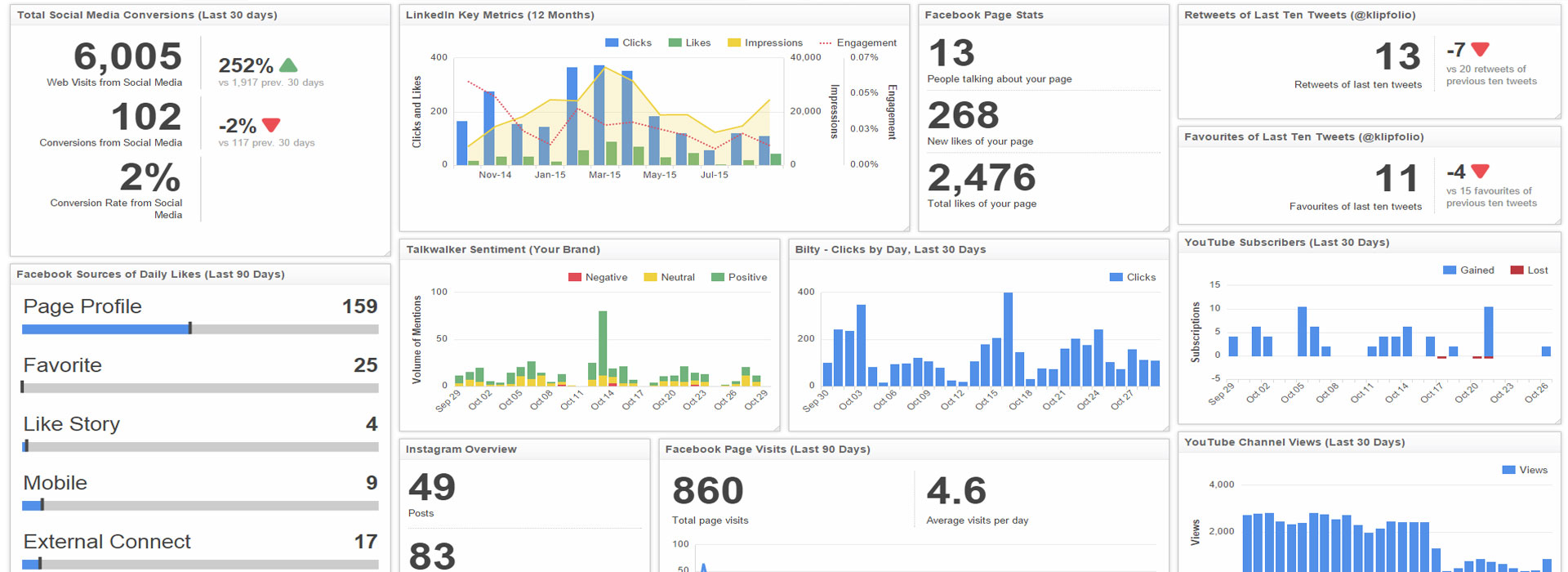Click the 'vs 1,917 prev. 30 days' text
The width and height of the screenshot is (1568, 572).
(271, 83)
